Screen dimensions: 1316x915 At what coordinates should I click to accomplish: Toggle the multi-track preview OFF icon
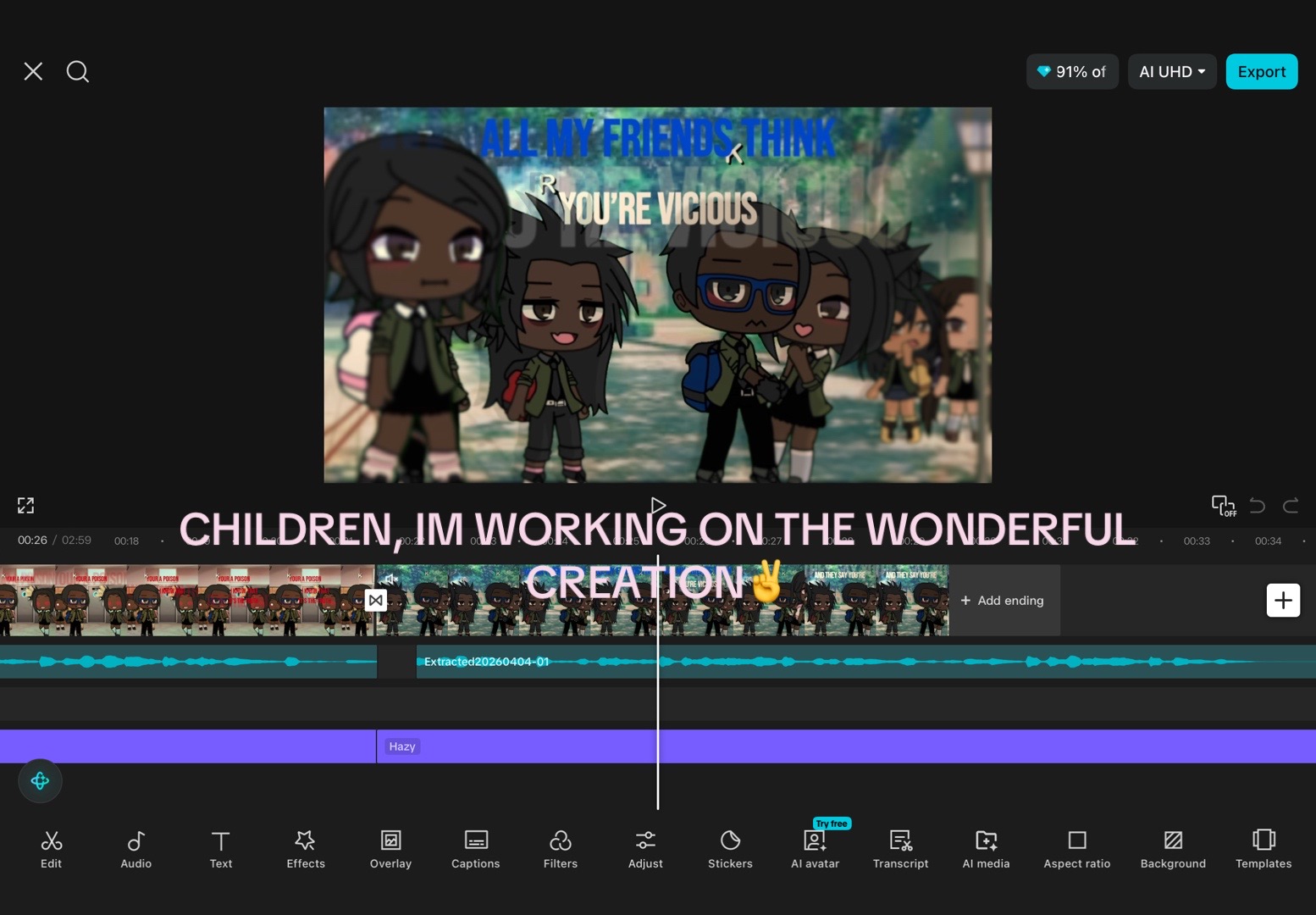tap(1224, 506)
